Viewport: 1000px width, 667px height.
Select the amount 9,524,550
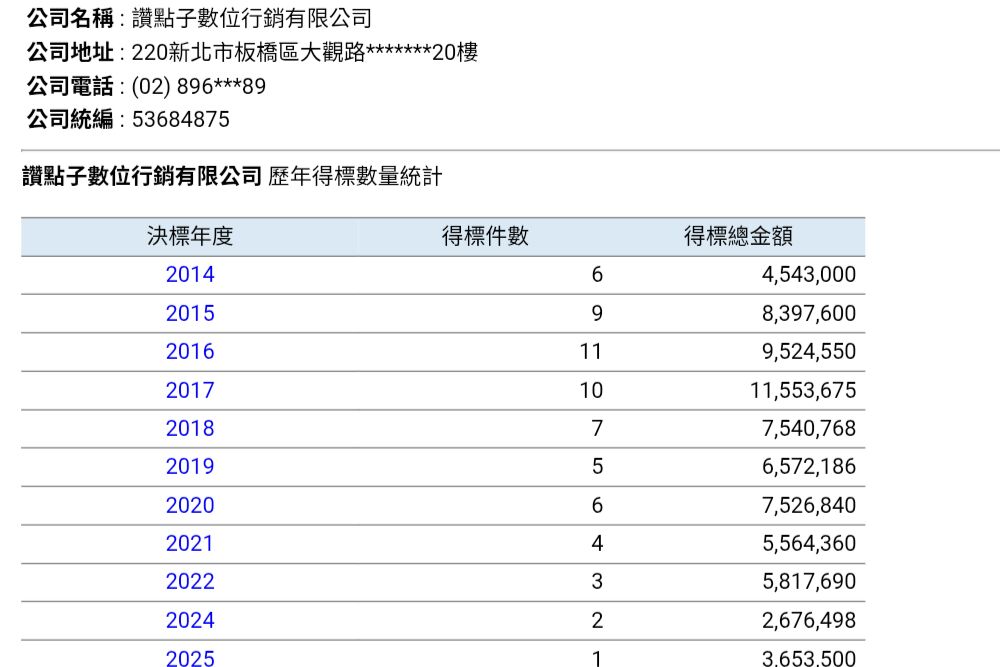coord(809,352)
